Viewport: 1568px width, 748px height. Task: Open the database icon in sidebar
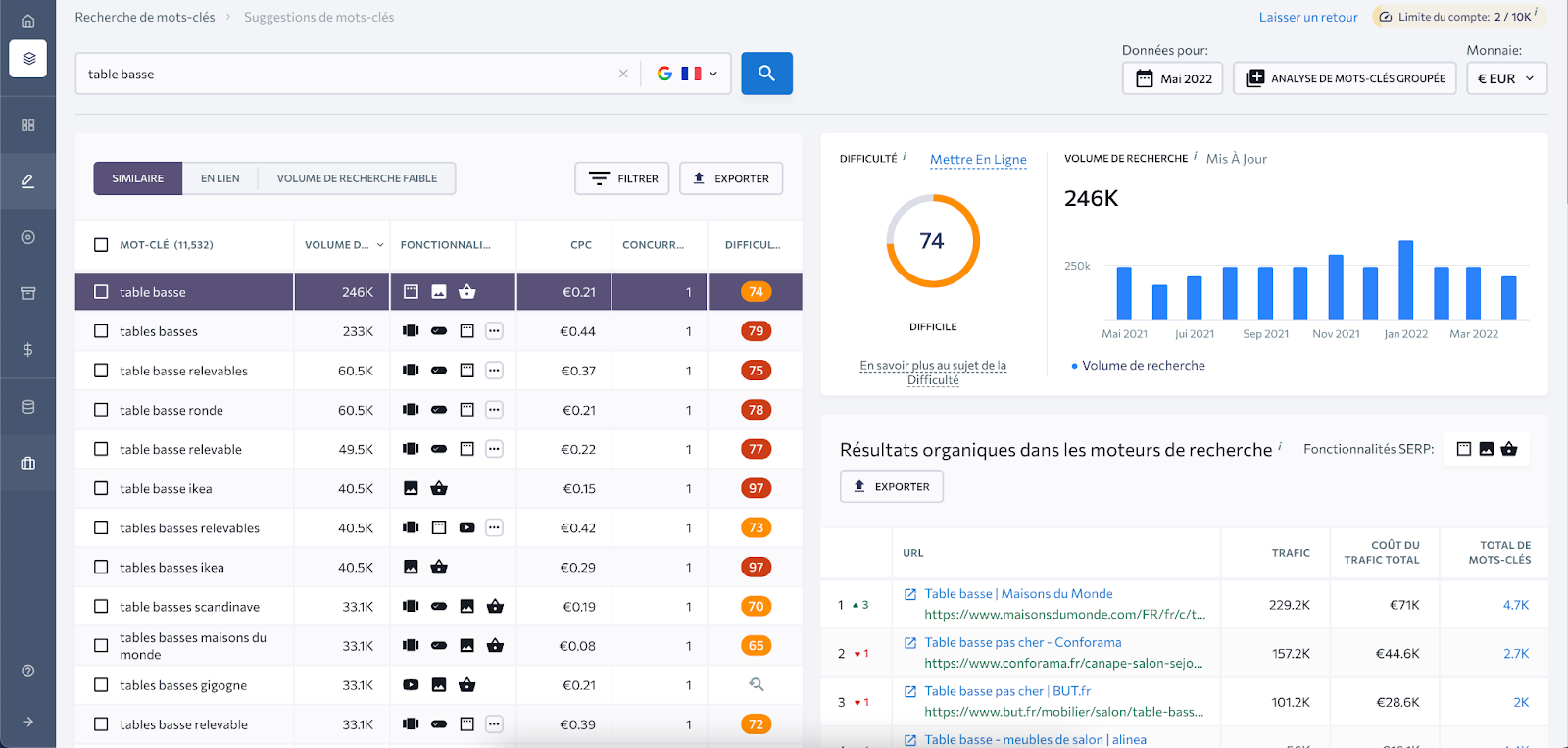click(x=27, y=407)
